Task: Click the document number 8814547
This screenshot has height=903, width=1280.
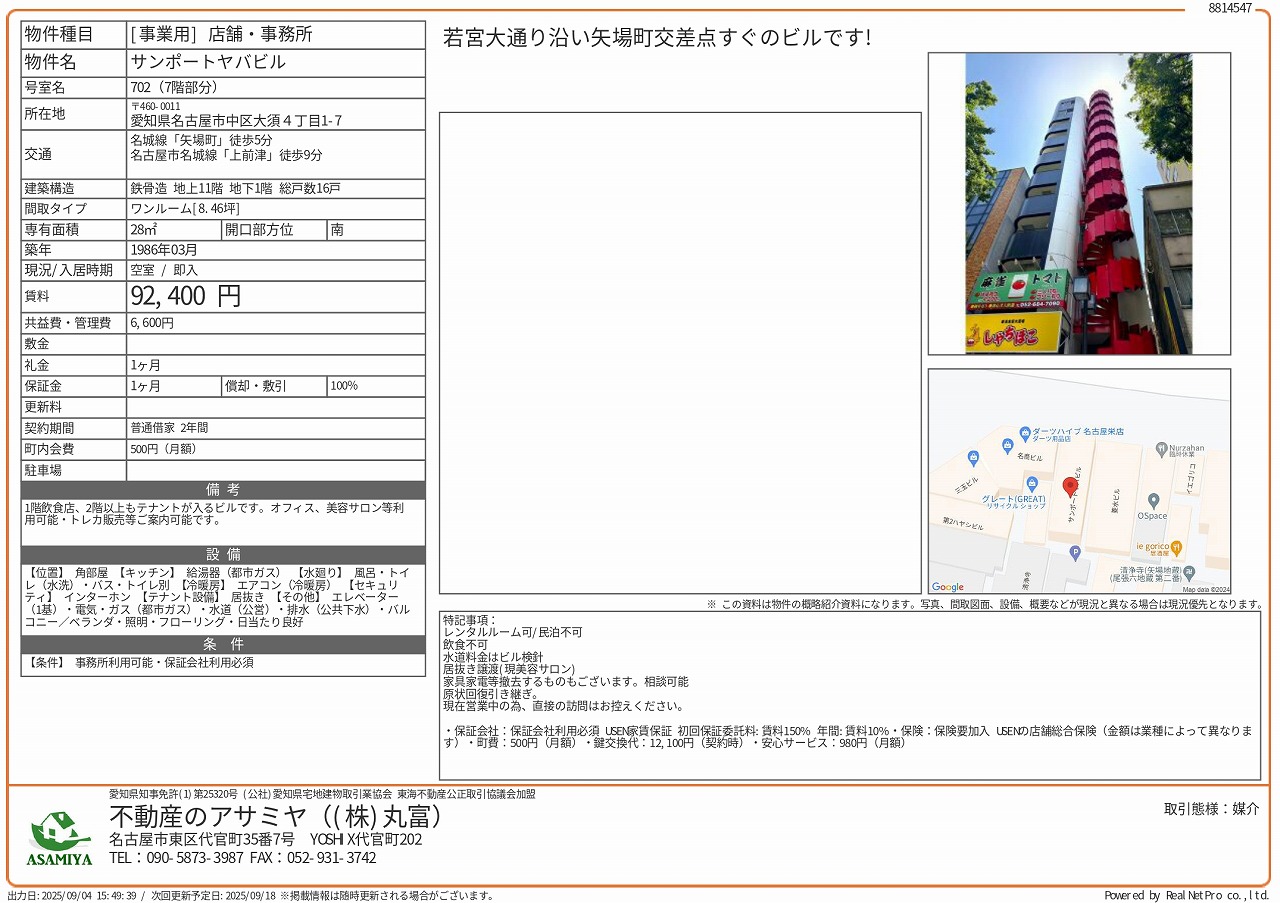Action: click(1230, 7)
